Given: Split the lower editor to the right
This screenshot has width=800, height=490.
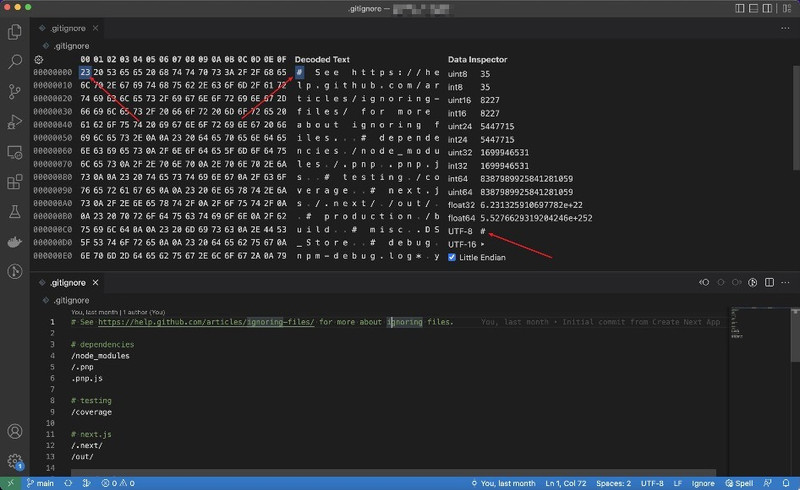Looking at the screenshot, I should coord(769,282).
